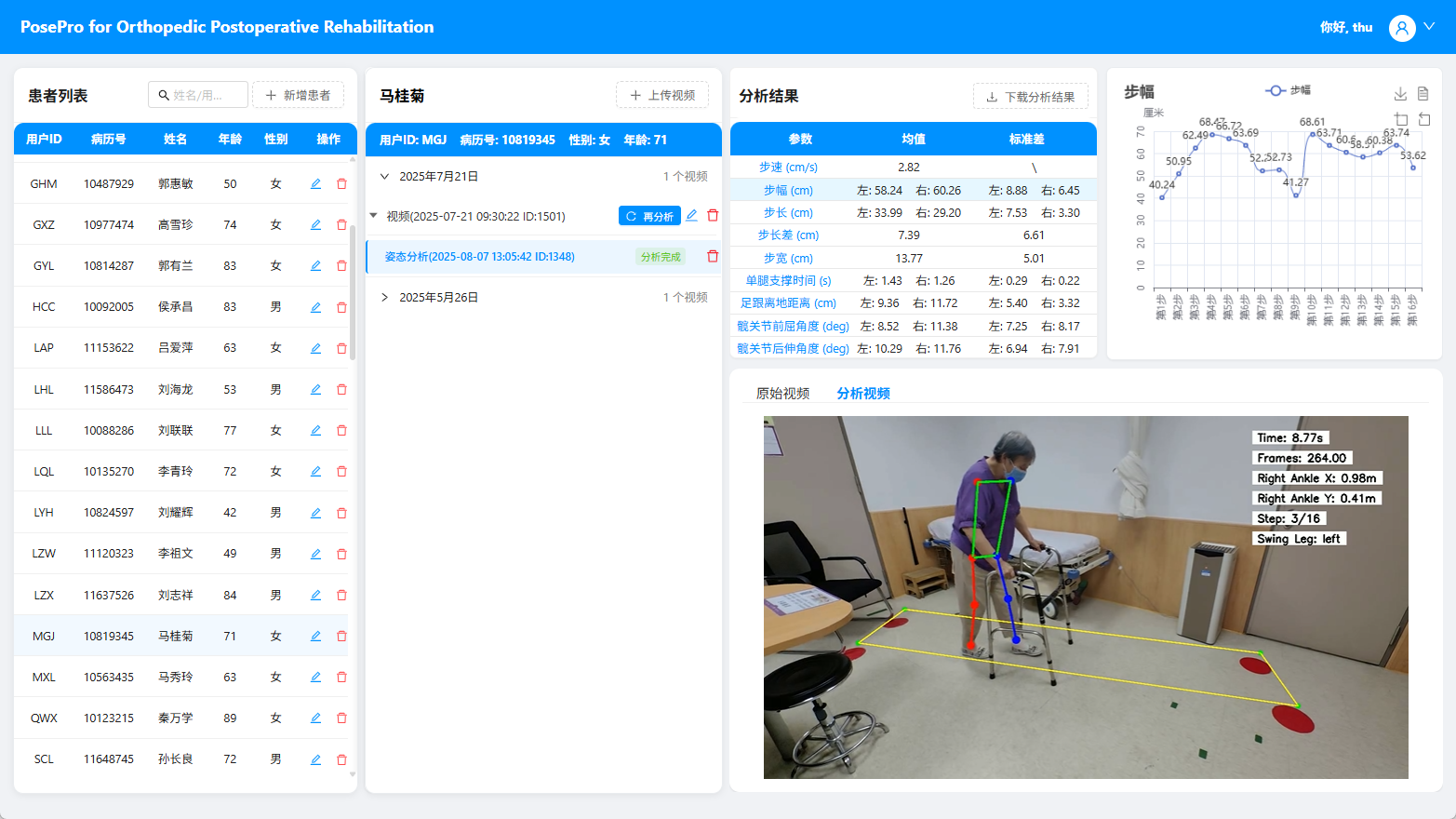Delete the 姿态分析 record via its trash icon
Image resolution: width=1456 pixels, height=819 pixels.
713,256
